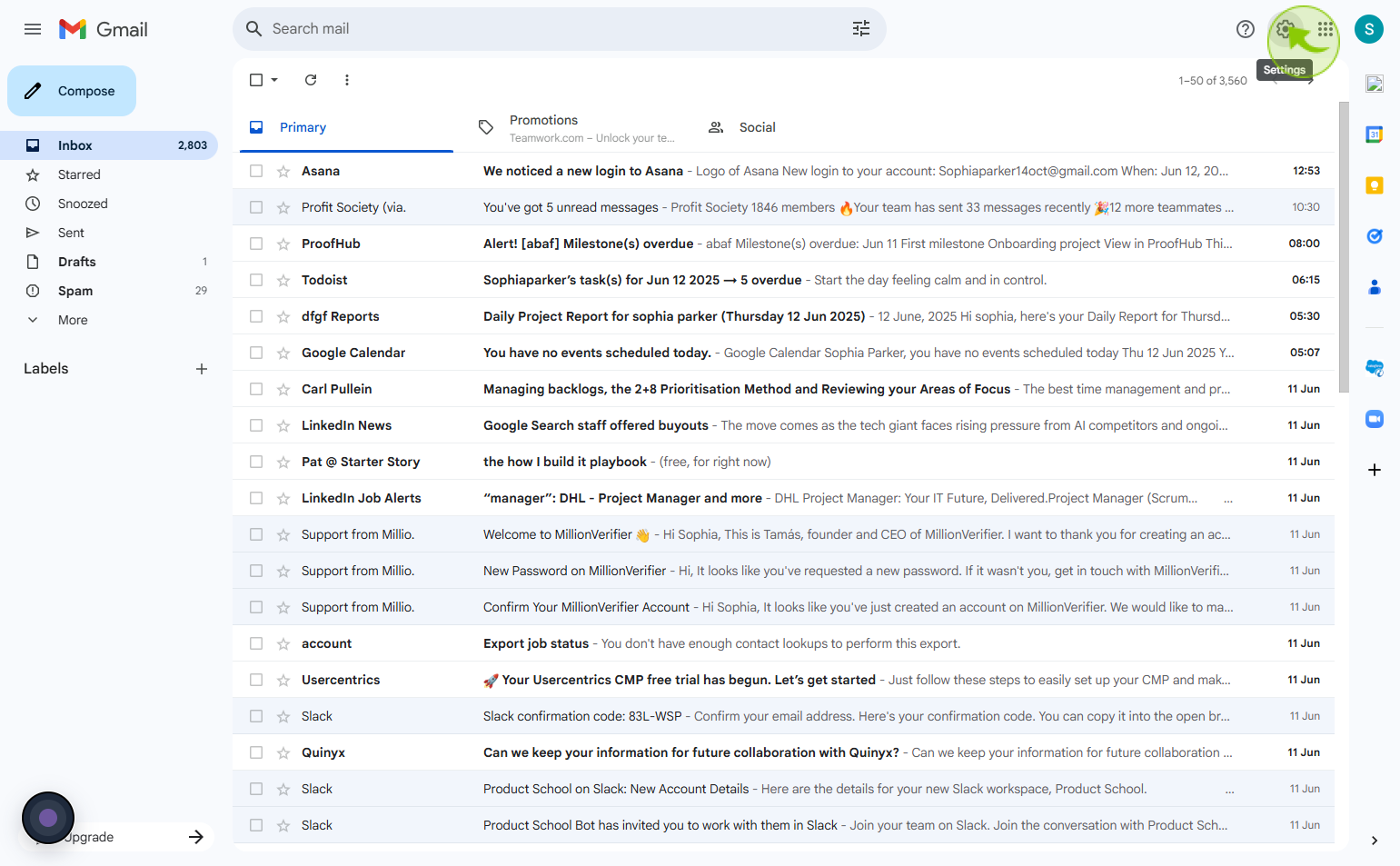Open Sent folder

(x=109, y=233)
